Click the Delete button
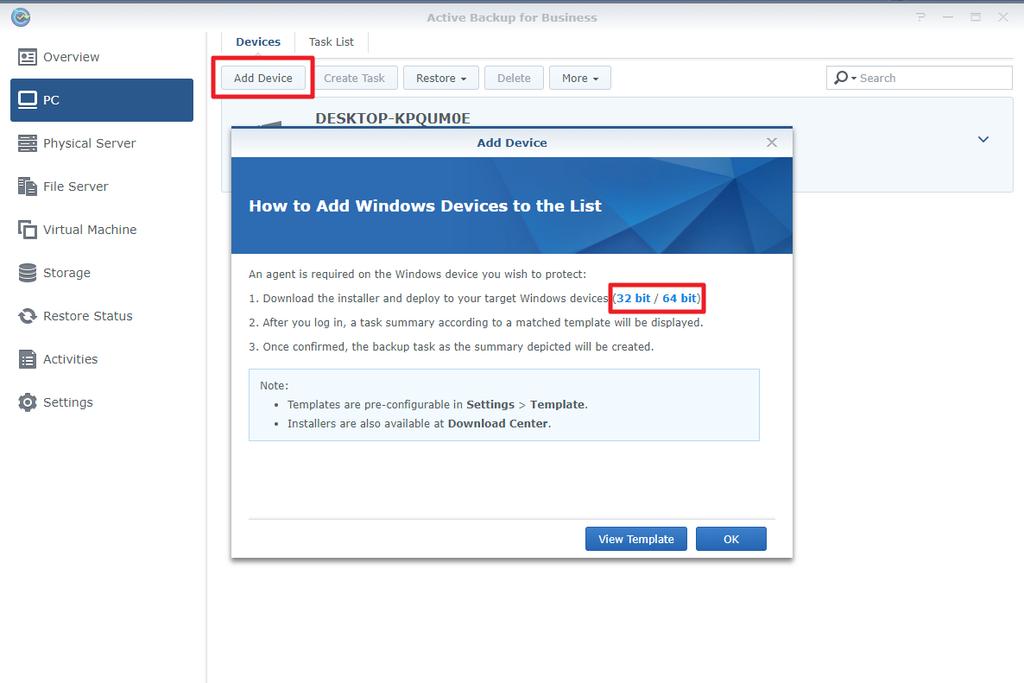Screen dimensions: 1024x683 pyautogui.click(x=513, y=78)
